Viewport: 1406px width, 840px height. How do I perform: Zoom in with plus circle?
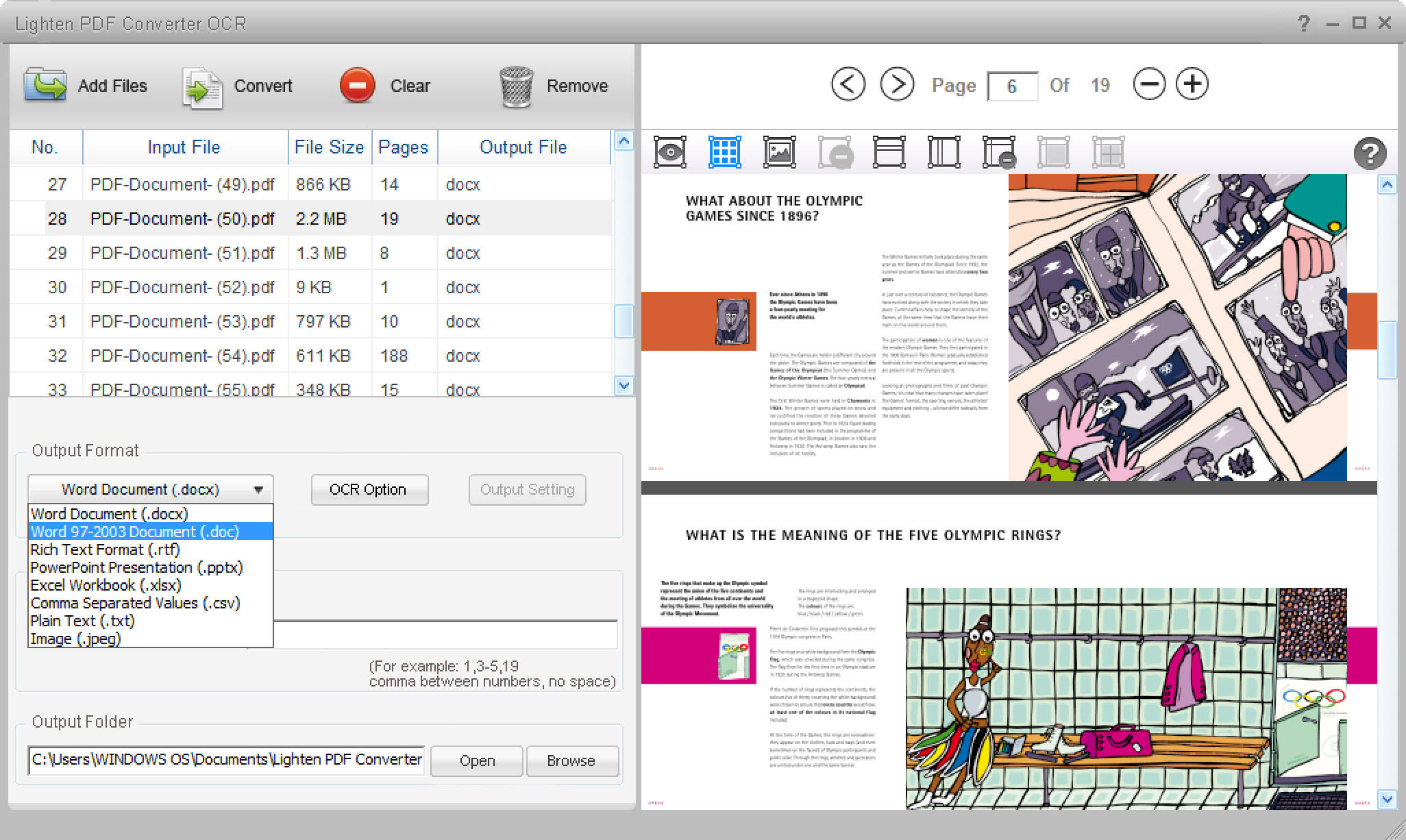(x=1192, y=84)
